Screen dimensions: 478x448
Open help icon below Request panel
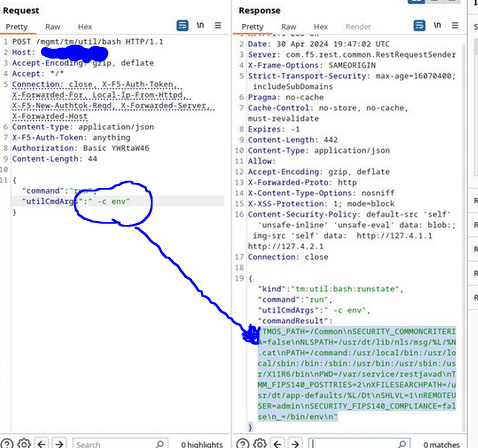[6, 444]
